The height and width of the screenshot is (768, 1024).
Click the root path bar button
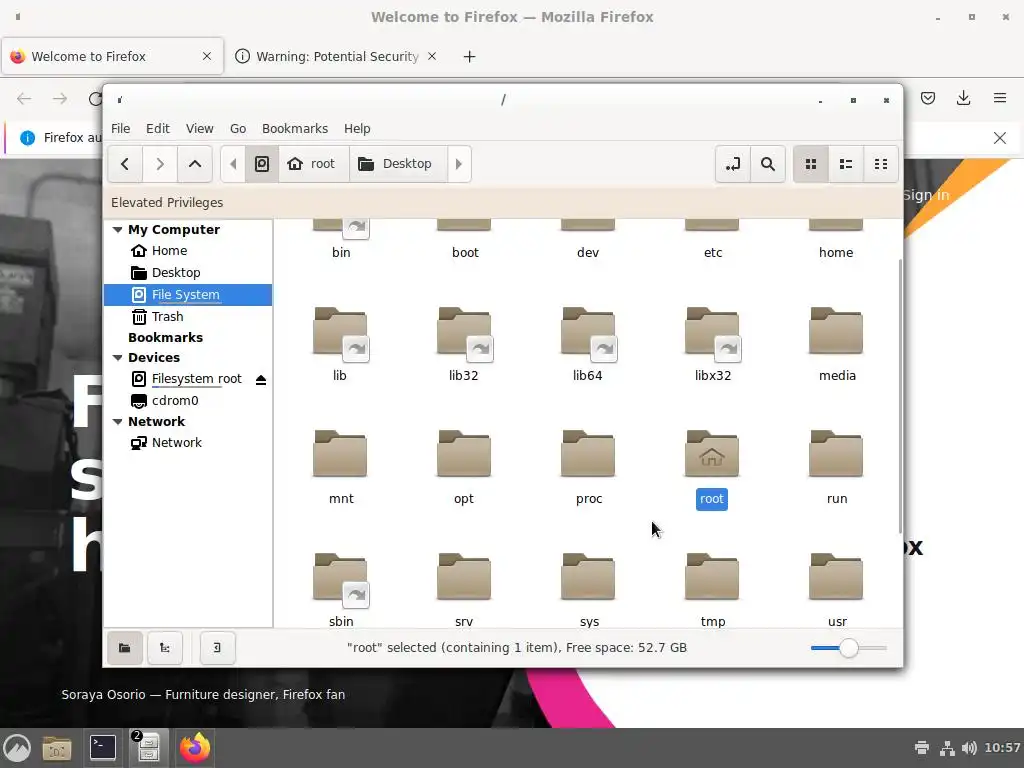(313, 164)
